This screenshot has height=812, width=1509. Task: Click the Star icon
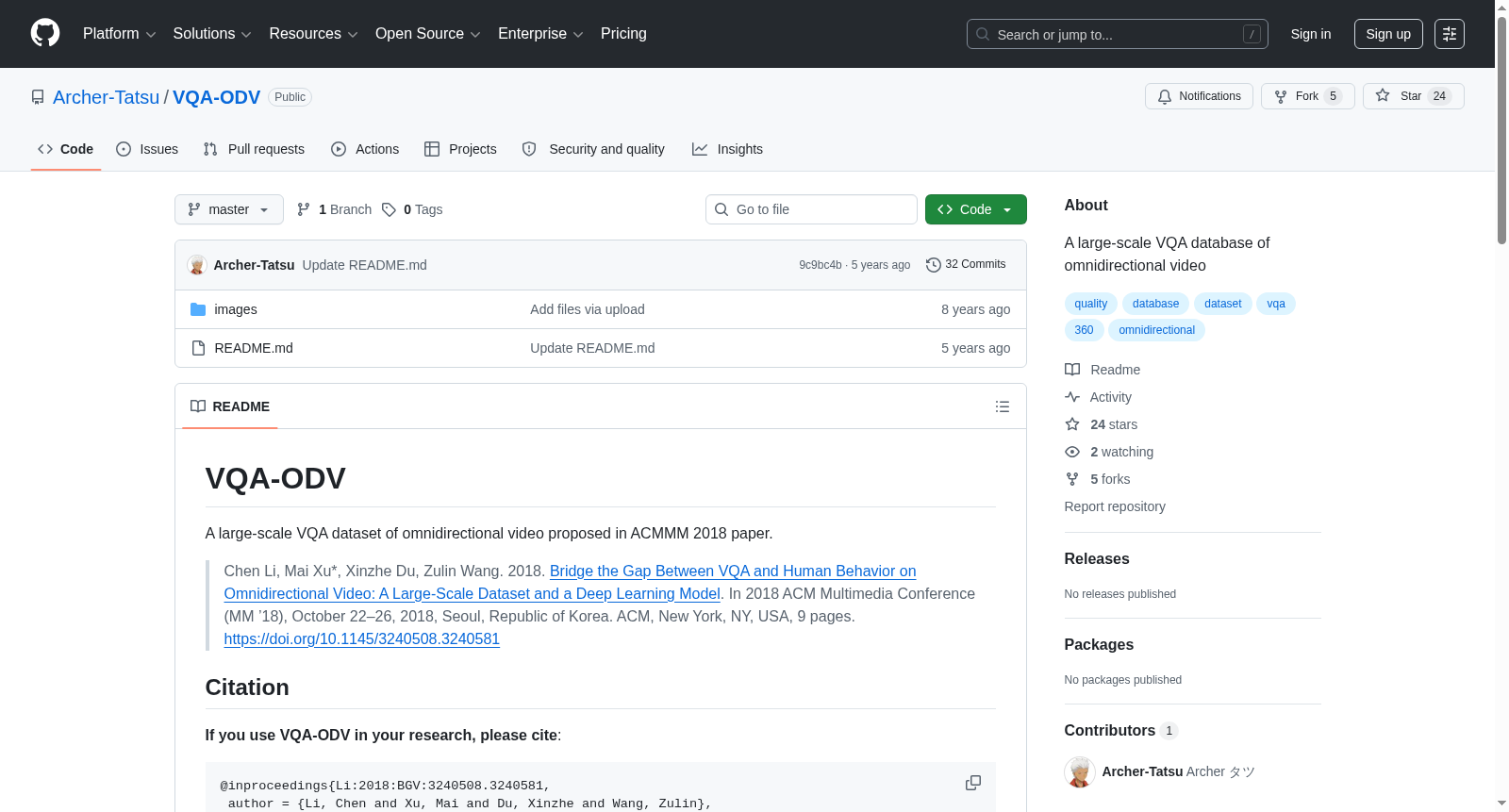1383,95
